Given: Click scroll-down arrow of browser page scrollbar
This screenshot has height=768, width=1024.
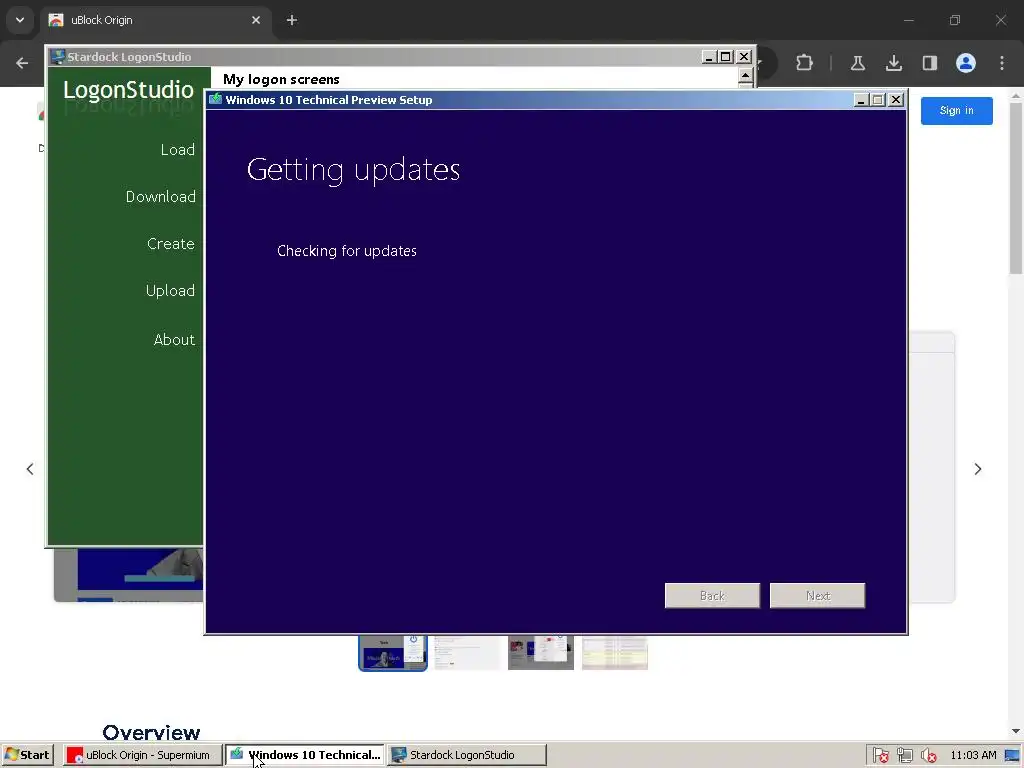Looking at the screenshot, I should 1016,731.
